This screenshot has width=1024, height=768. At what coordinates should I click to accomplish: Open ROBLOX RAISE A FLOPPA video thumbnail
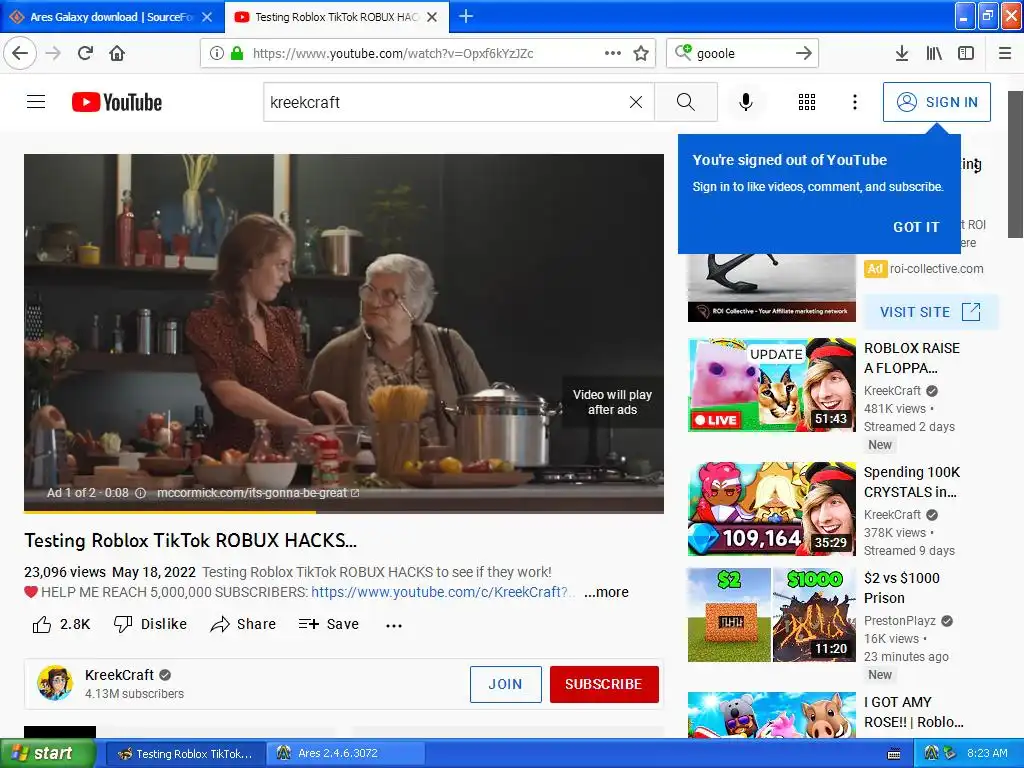click(771, 385)
